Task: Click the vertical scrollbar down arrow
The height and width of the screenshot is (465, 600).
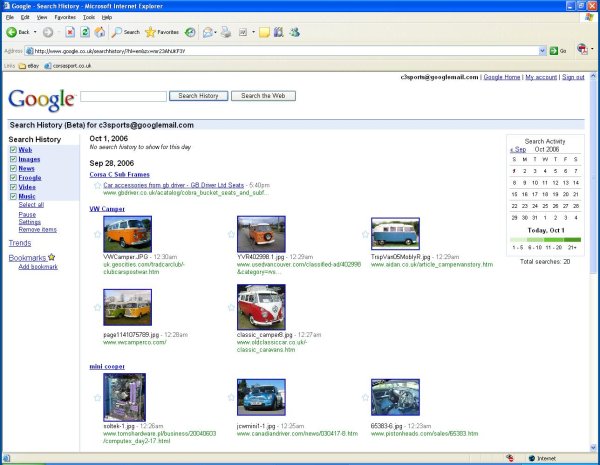Action: point(593,447)
